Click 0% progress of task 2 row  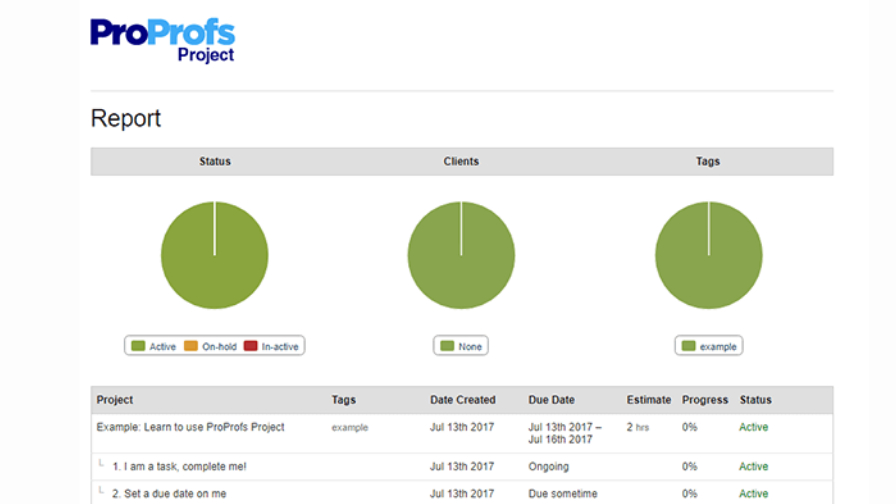click(x=690, y=493)
